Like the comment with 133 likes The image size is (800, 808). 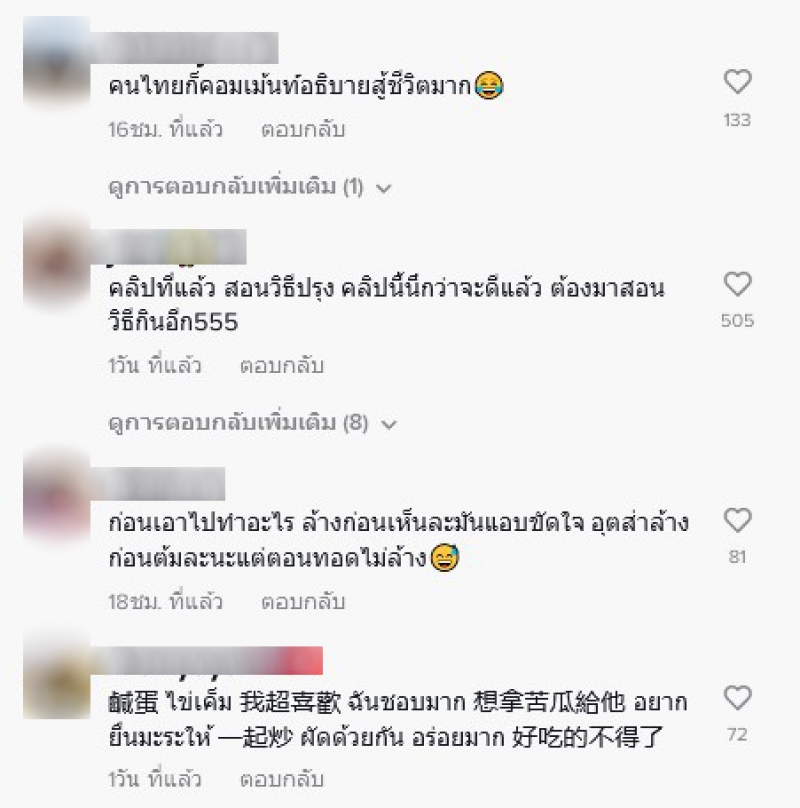point(738,82)
